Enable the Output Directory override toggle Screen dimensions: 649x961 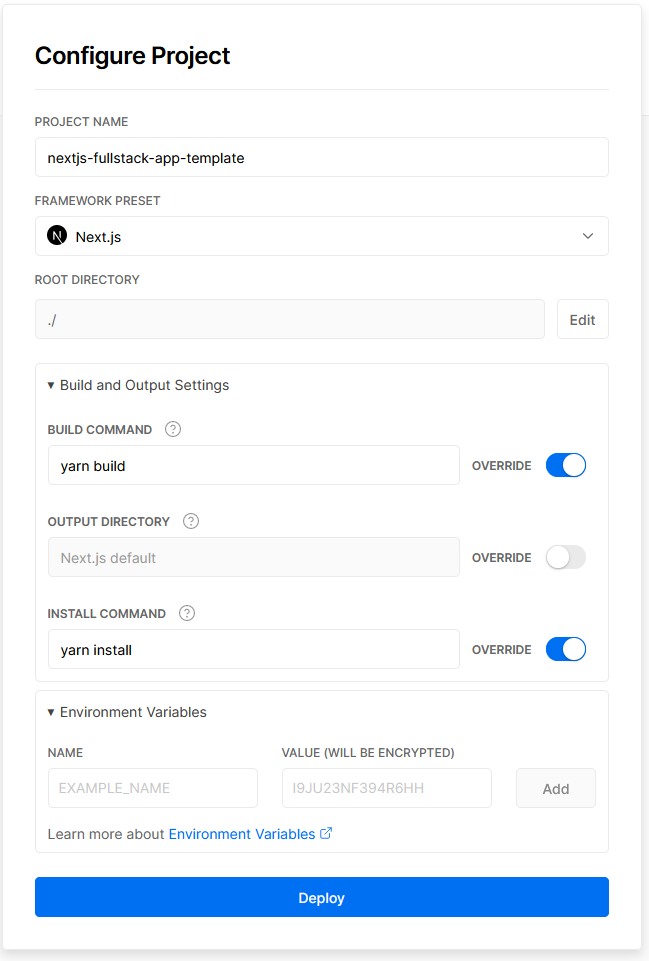pyautogui.click(x=565, y=557)
